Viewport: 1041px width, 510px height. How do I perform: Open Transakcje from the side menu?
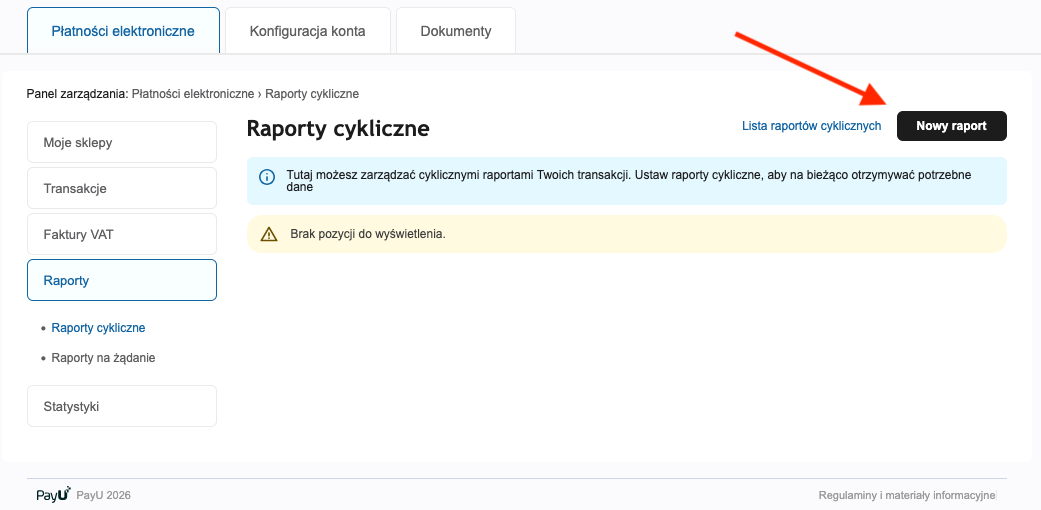[122, 188]
